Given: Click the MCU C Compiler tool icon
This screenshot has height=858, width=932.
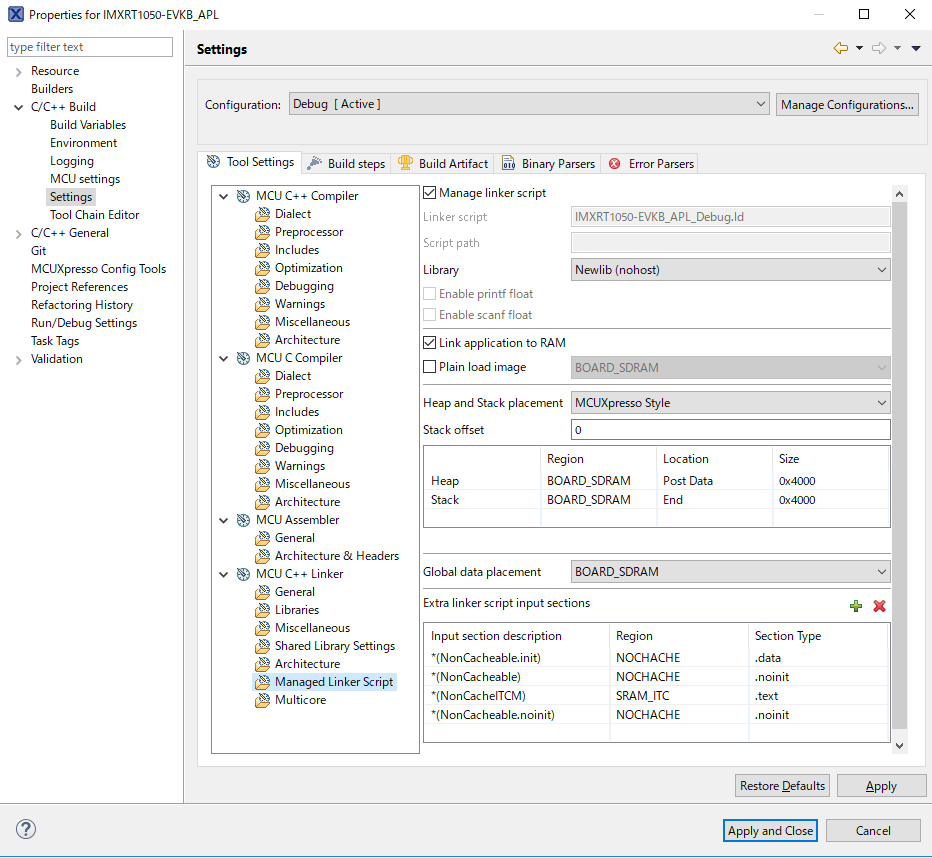Looking at the screenshot, I should pyautogui.click(x=243, y=358).
